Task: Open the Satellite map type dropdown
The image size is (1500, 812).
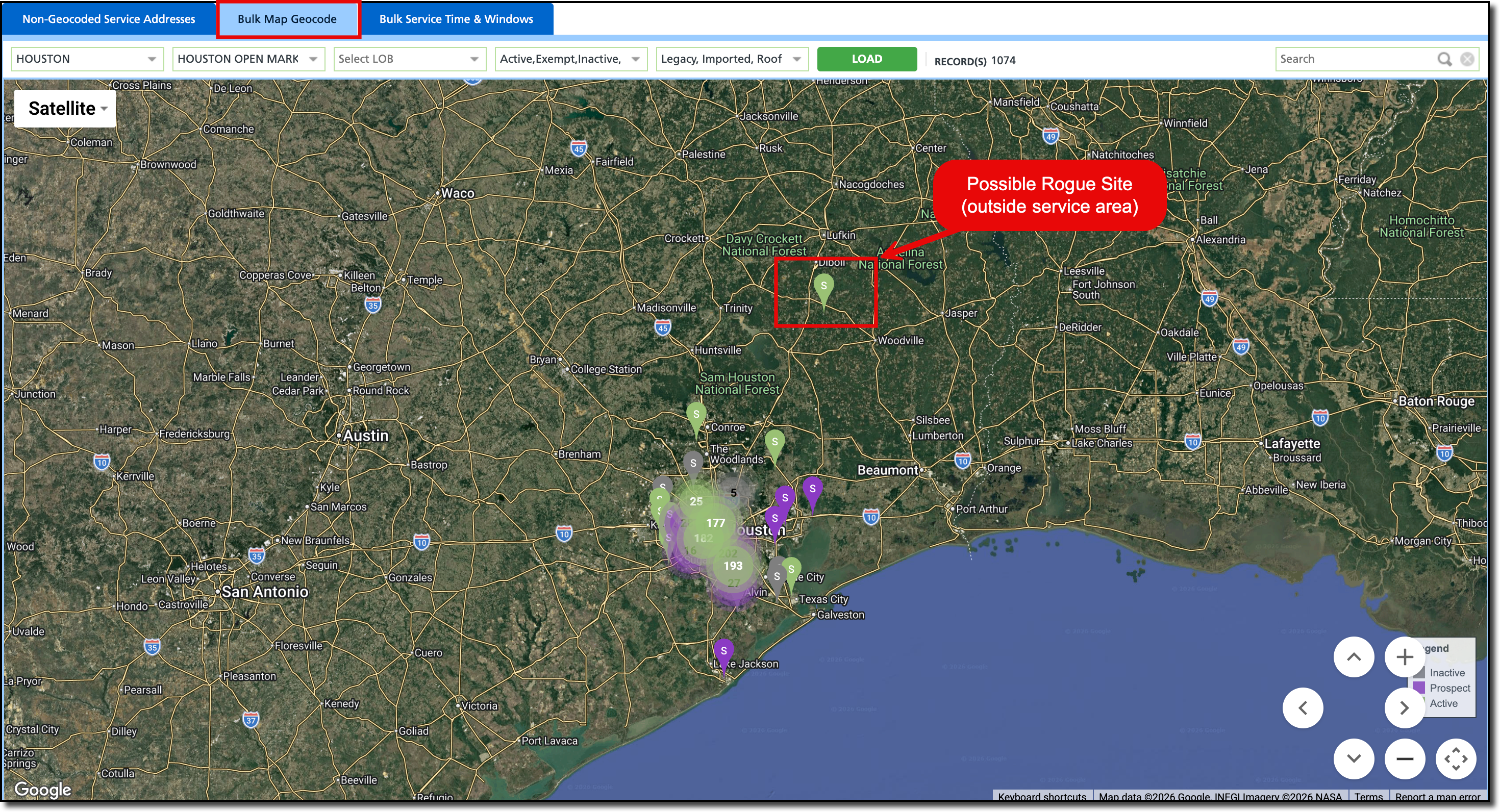Action: click(x=66, y=108)
